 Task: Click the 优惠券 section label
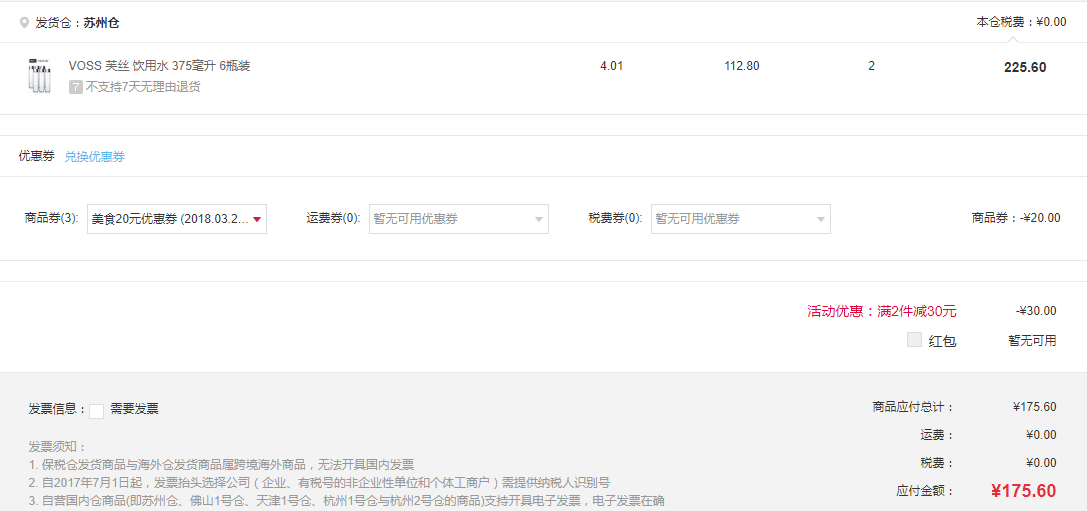coord(37,156)
